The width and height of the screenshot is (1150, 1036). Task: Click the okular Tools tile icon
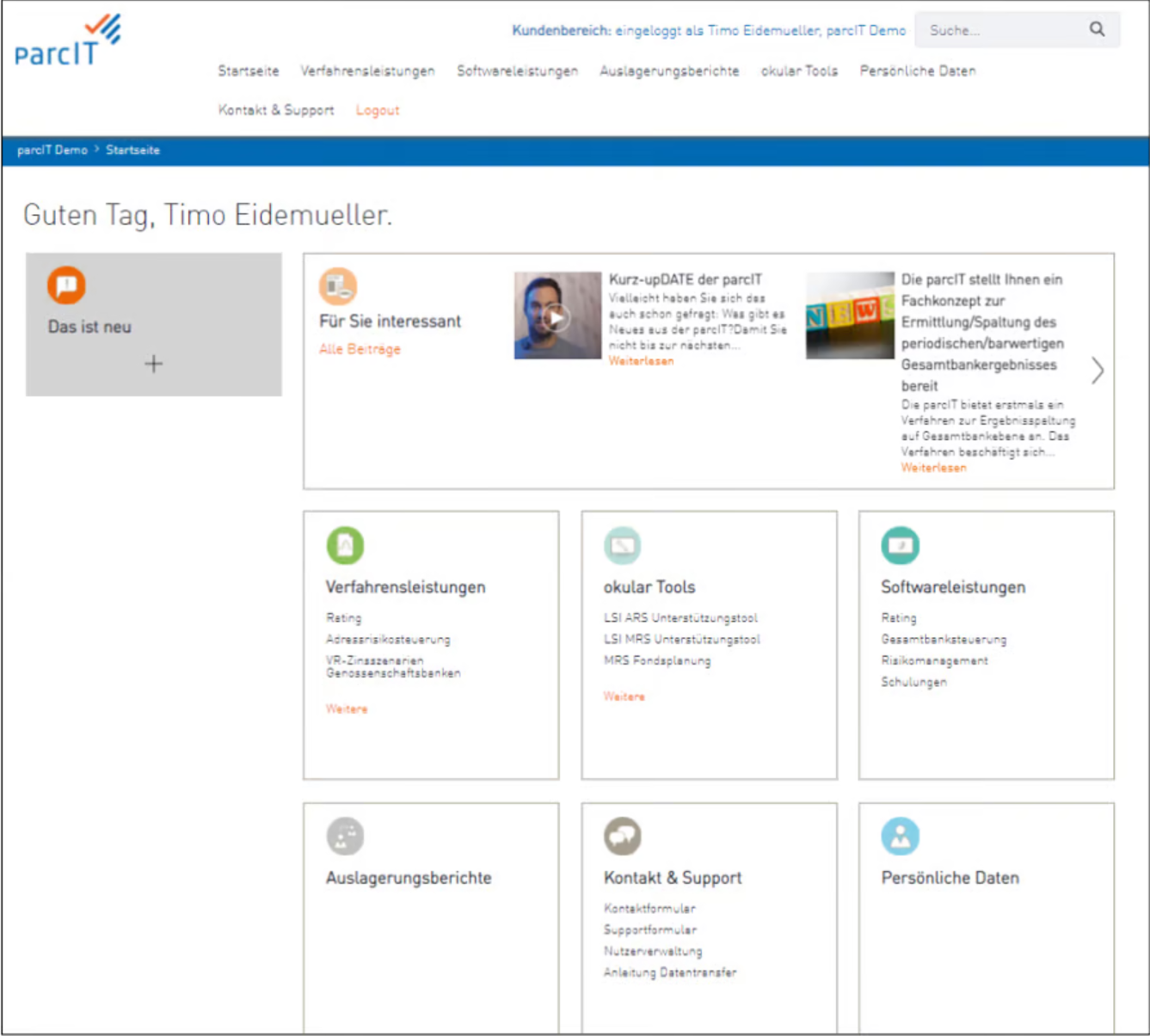click(x=622, y=545)
